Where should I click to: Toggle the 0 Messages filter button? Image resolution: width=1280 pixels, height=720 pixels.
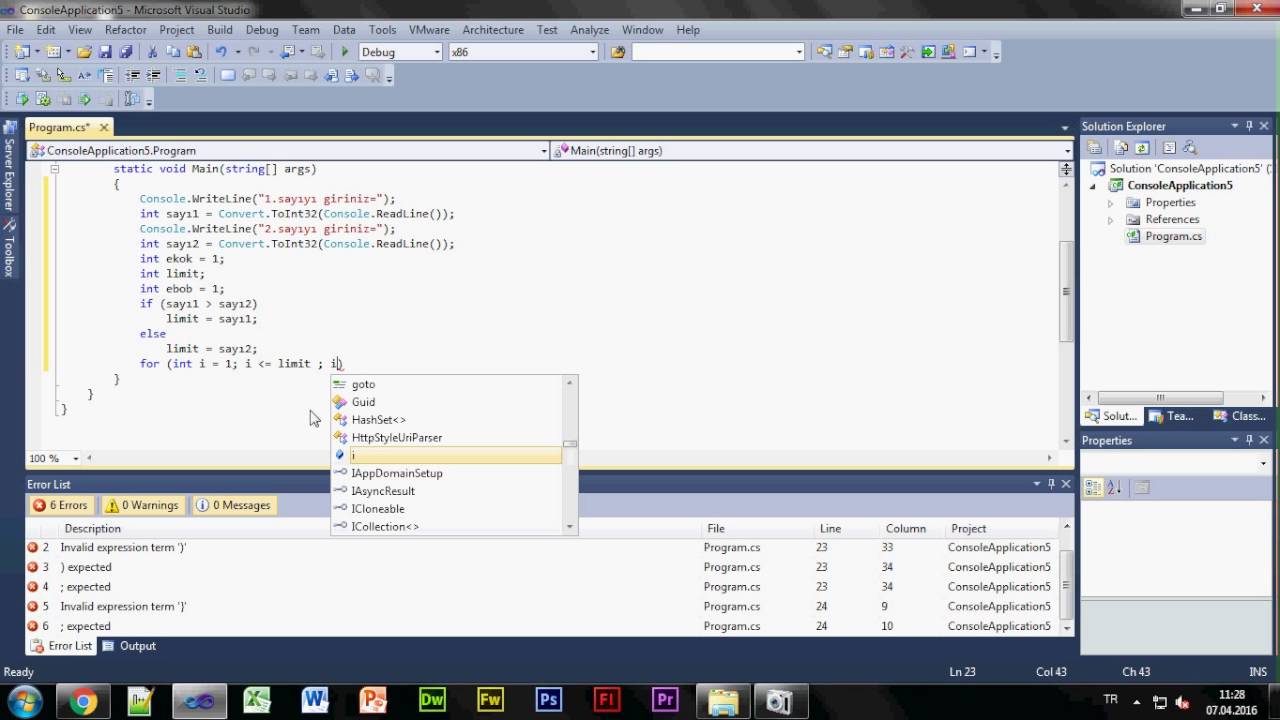click(x=233, y=505)
